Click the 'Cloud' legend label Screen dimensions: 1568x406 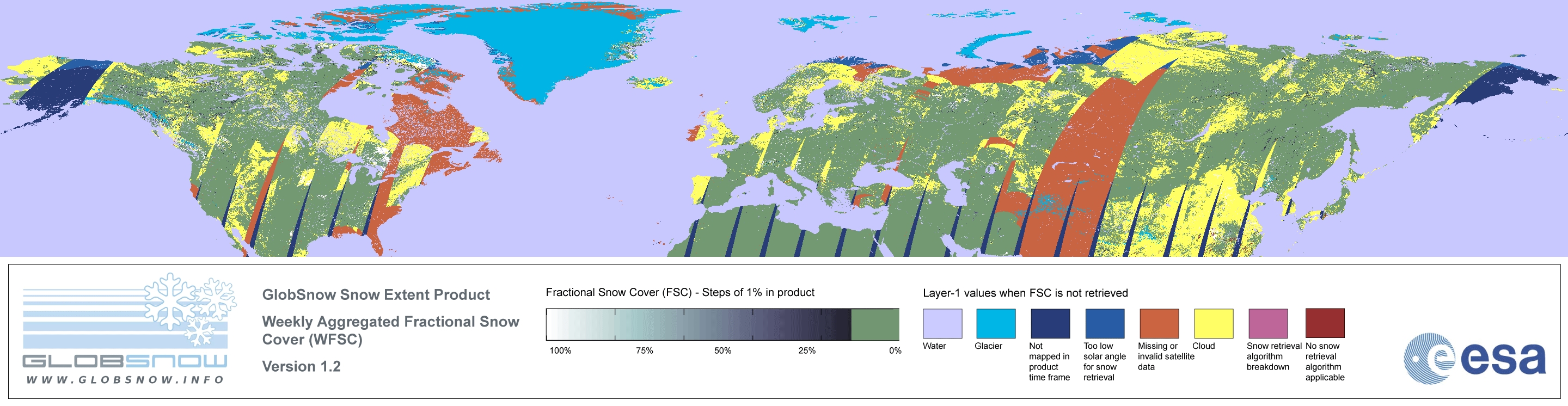coord(1203,346)
